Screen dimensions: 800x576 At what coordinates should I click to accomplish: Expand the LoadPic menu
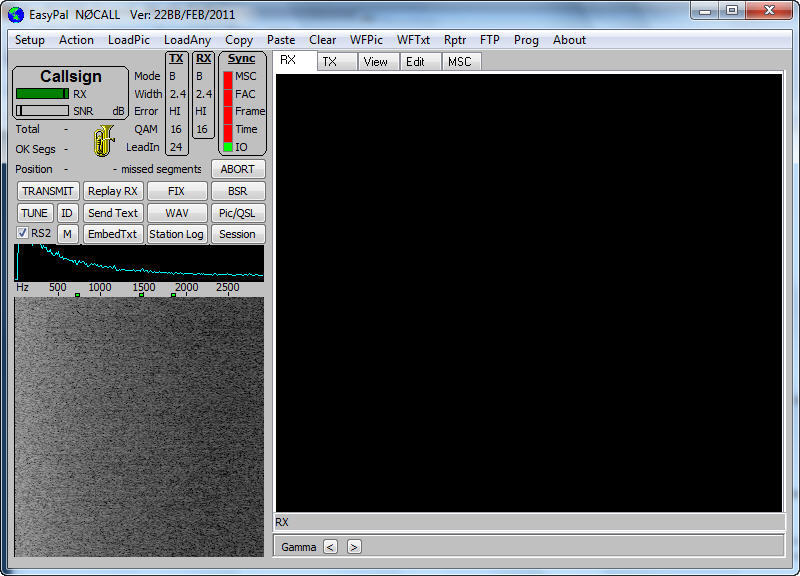point(128,40)
